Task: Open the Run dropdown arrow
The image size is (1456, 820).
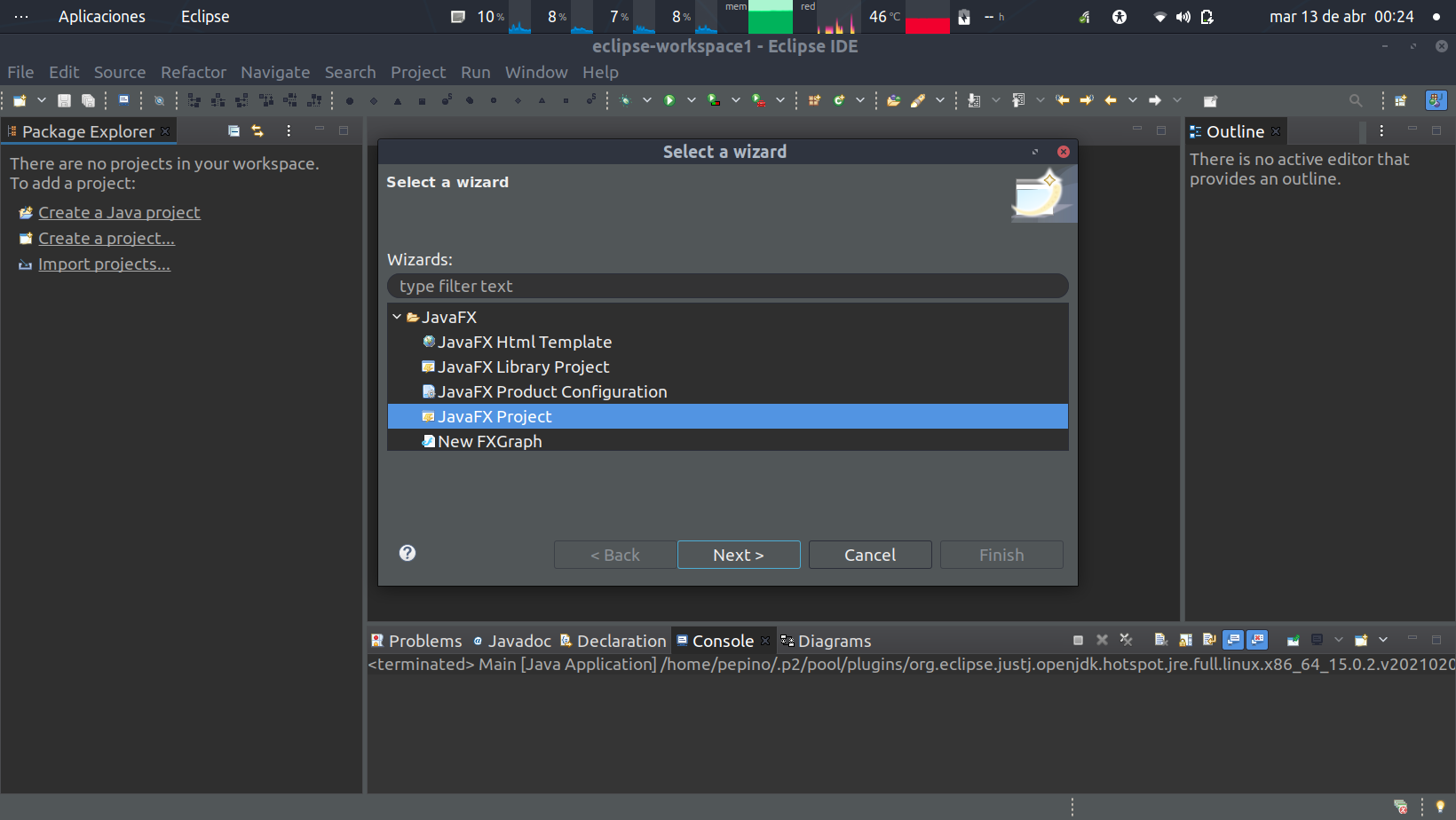Action: 692,101
